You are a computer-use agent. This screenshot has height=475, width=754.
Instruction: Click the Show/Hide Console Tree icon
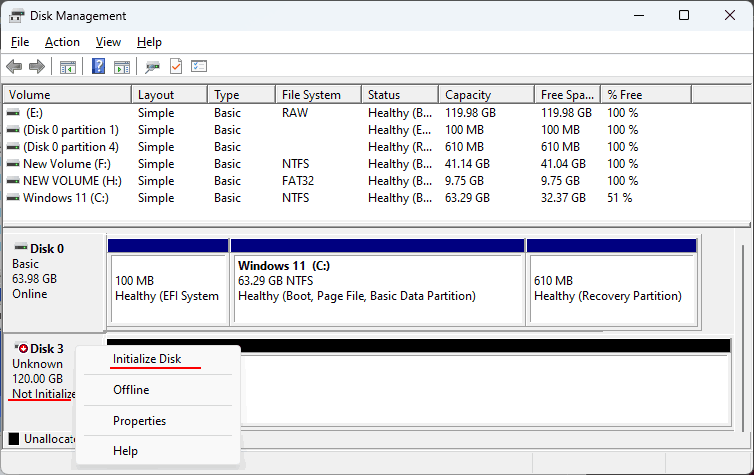(68, 67)
